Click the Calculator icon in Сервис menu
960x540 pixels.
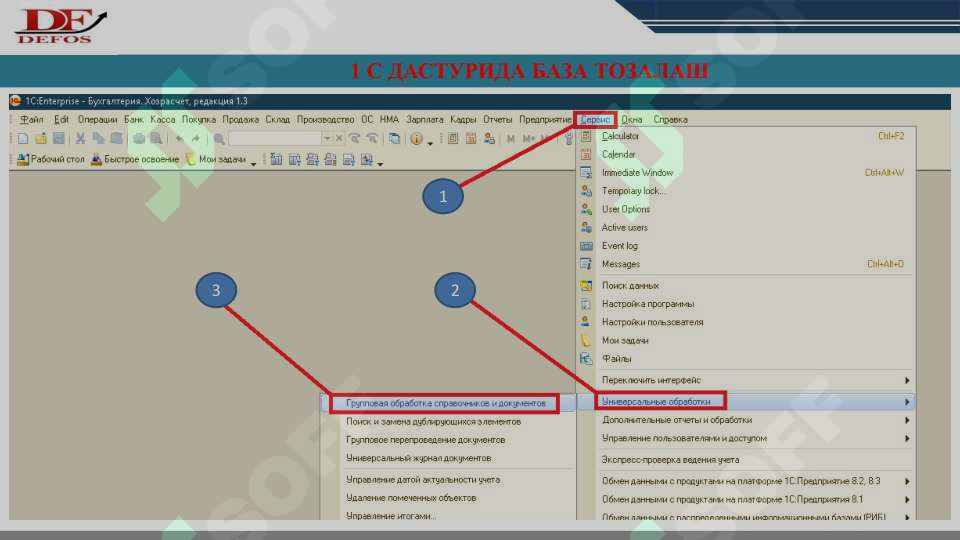pyautogui.click(x=586, y=137)
